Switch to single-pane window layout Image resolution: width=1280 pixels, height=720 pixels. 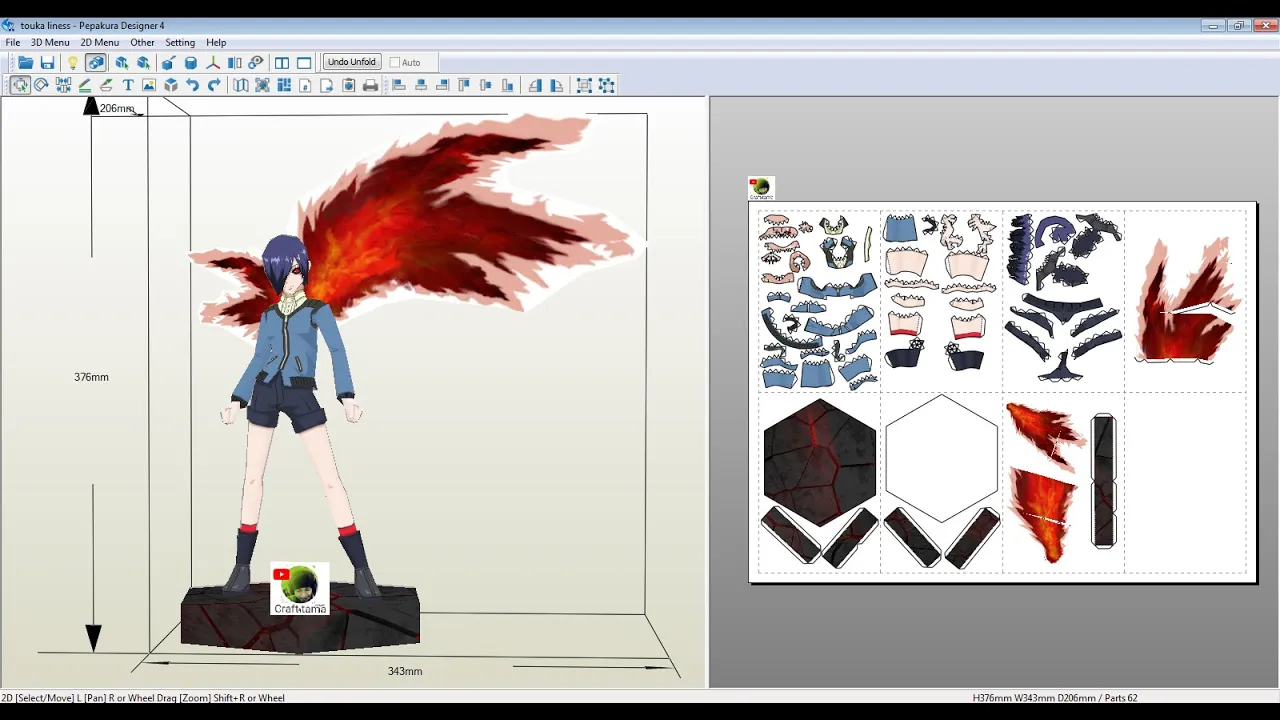[x=304, y=62]
